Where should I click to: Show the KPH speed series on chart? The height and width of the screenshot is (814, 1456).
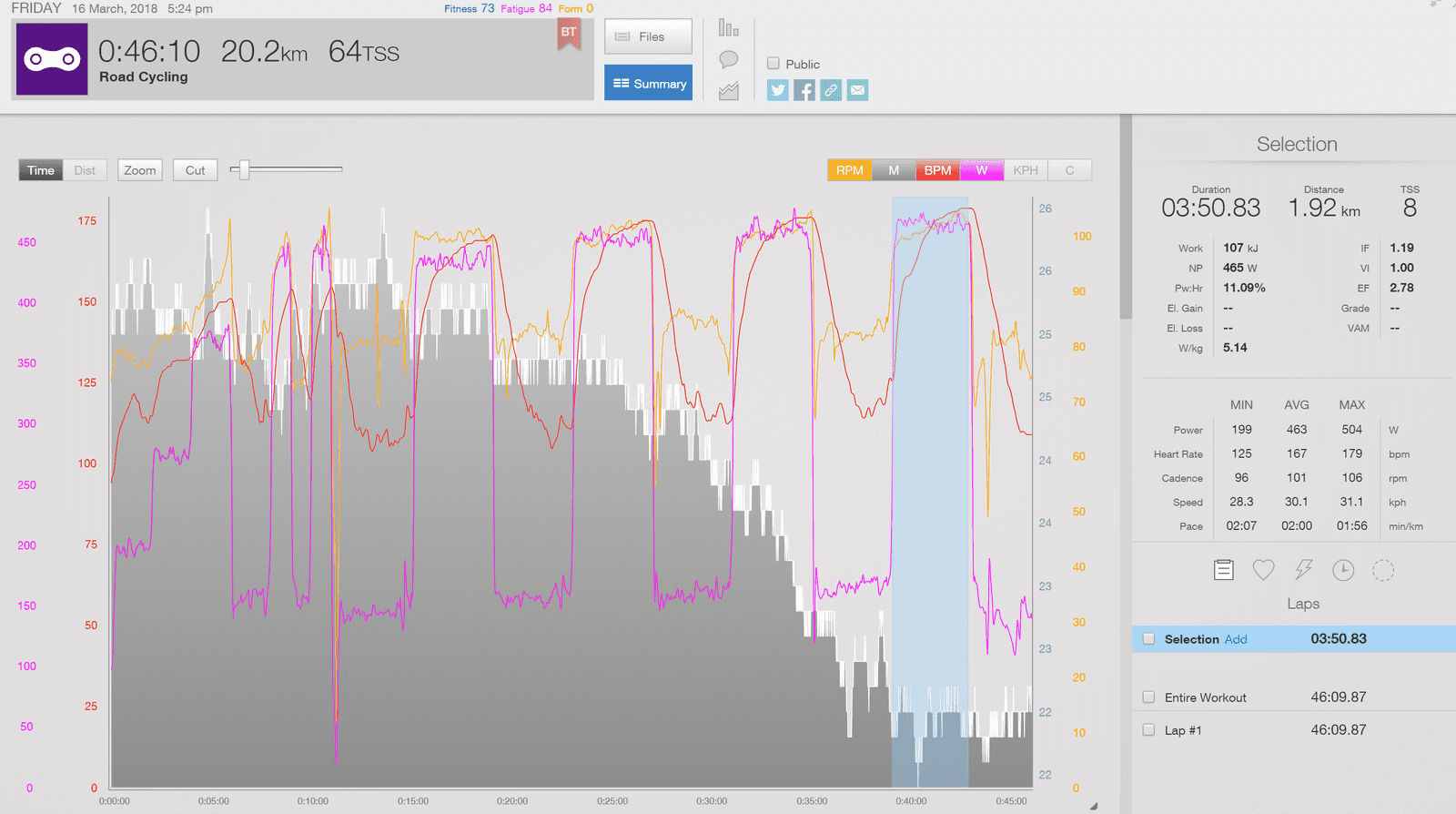click(1026, 170)
